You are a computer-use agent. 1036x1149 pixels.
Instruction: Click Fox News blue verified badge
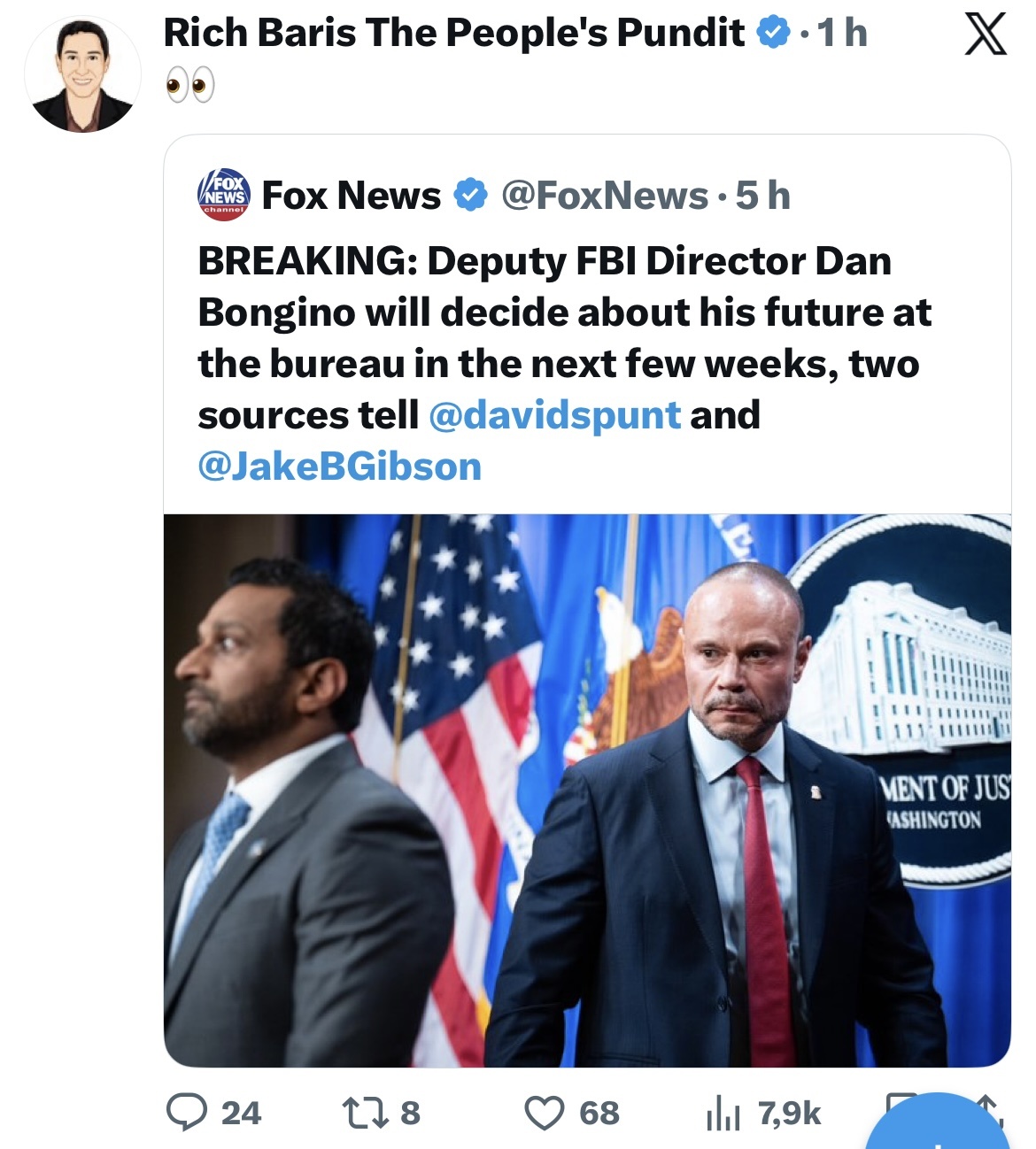pyautogui.click(x=471, y=195)
